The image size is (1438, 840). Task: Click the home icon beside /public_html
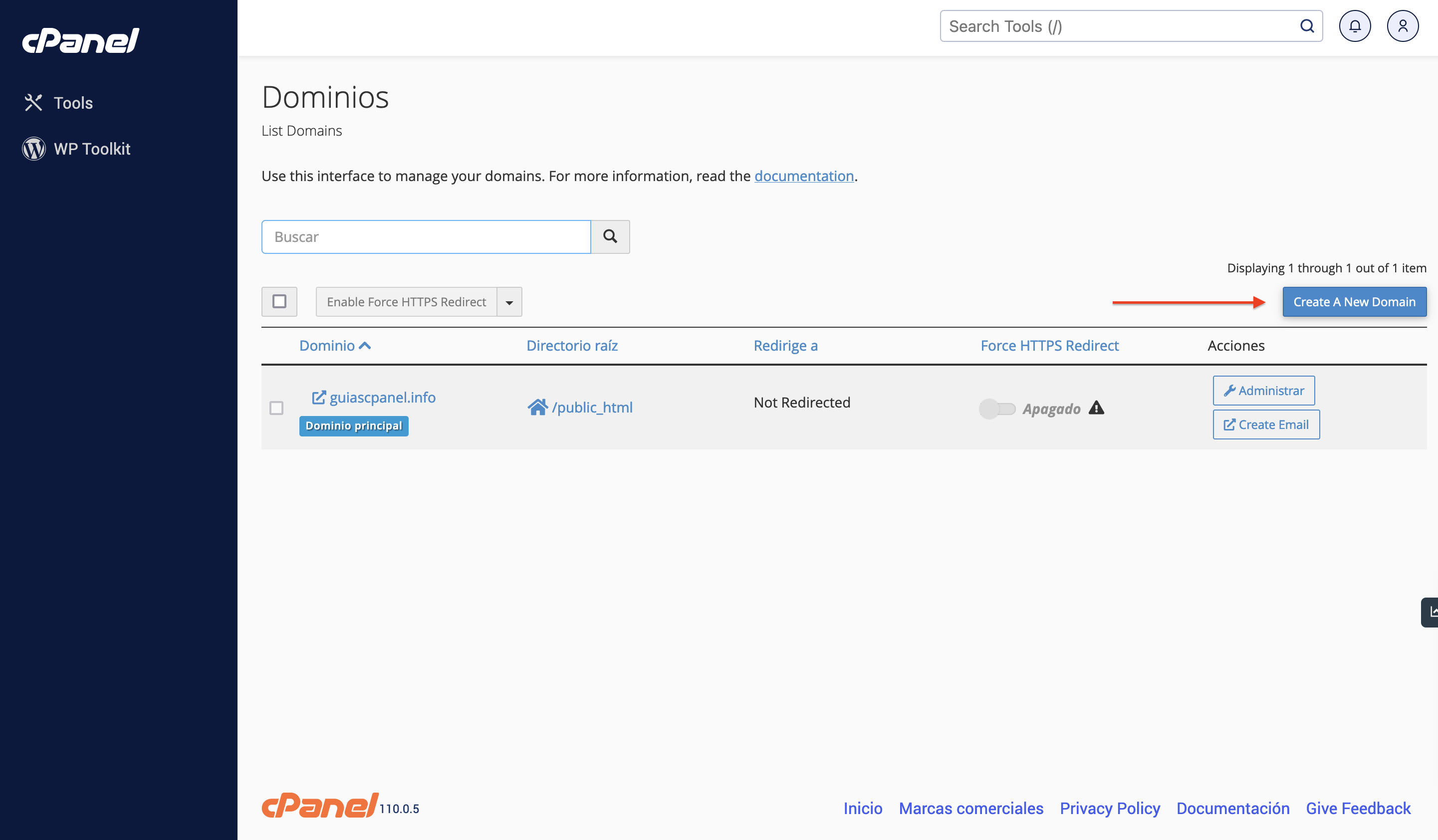tap(537, 407)
